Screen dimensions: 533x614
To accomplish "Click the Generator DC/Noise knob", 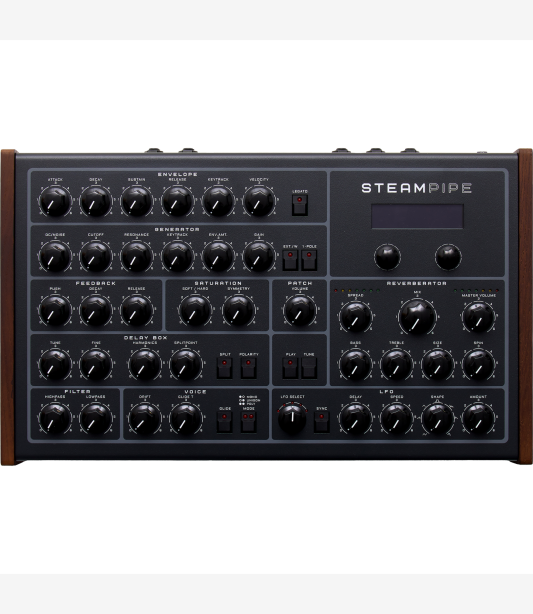I will [x=55, y=256].
